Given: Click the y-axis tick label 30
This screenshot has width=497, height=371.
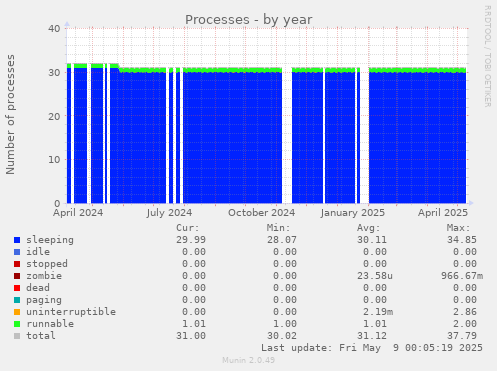Looking at the screenshot, I should pyautogui.click(x=54, y=72).
